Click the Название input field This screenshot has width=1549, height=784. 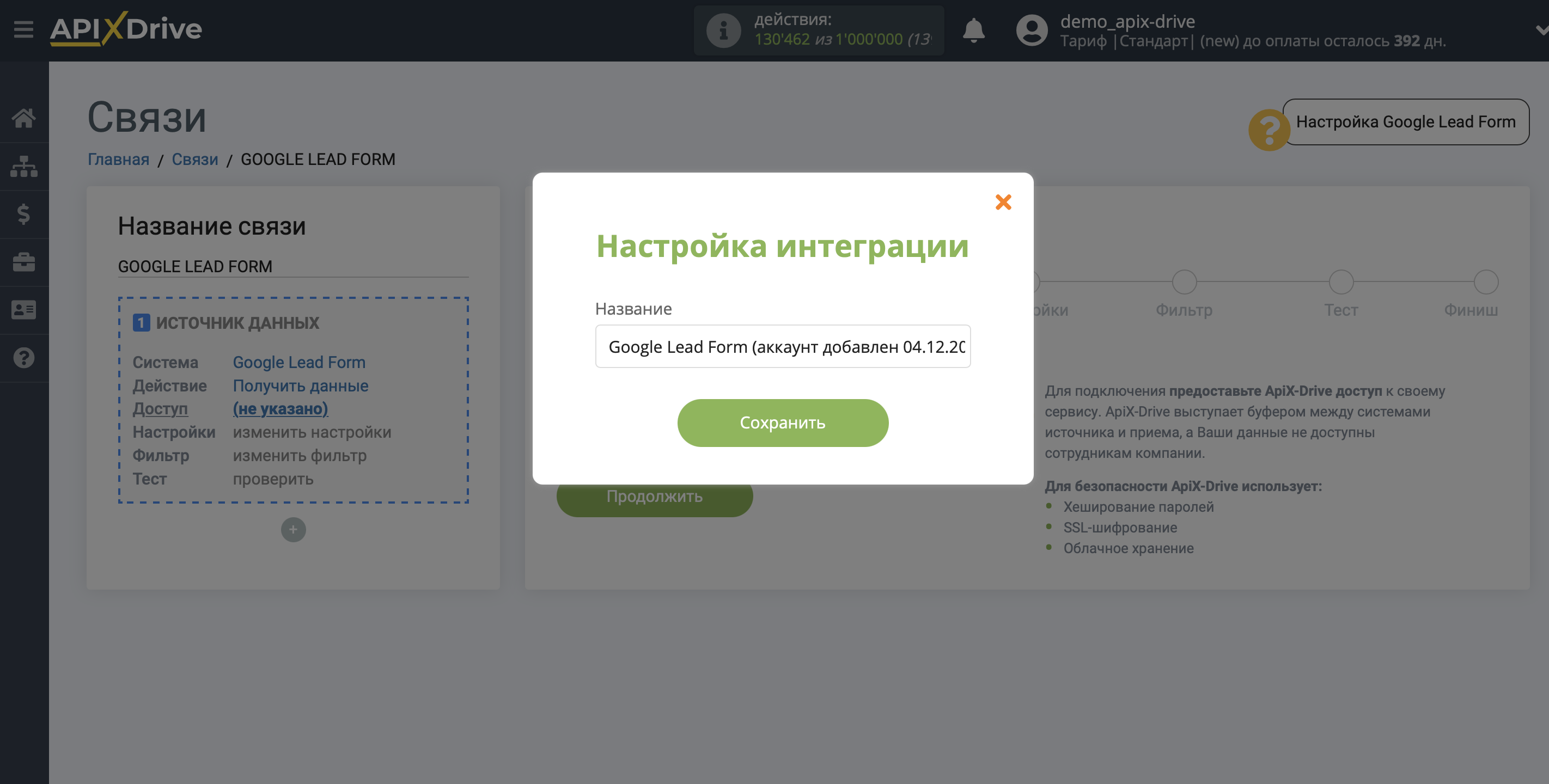pyautogui.click(x=782, y=346)
